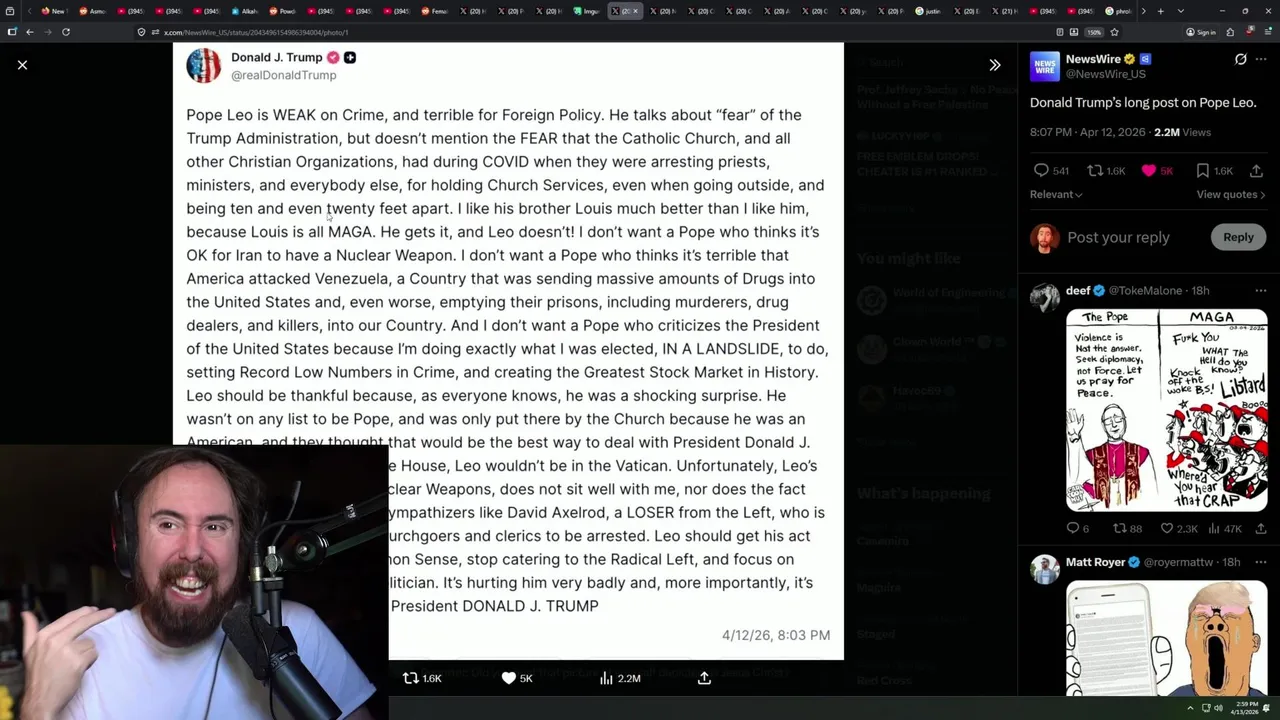Unlike the post with pink heart 5K
This screenshot has height=720, width=1280.
coord(1158,171)
